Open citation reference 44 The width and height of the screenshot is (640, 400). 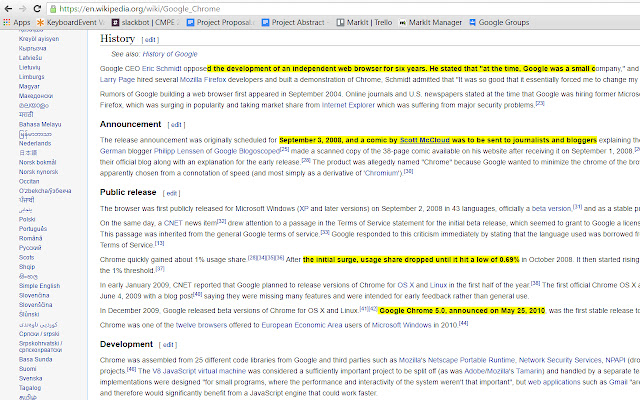(x=463, y=323)
